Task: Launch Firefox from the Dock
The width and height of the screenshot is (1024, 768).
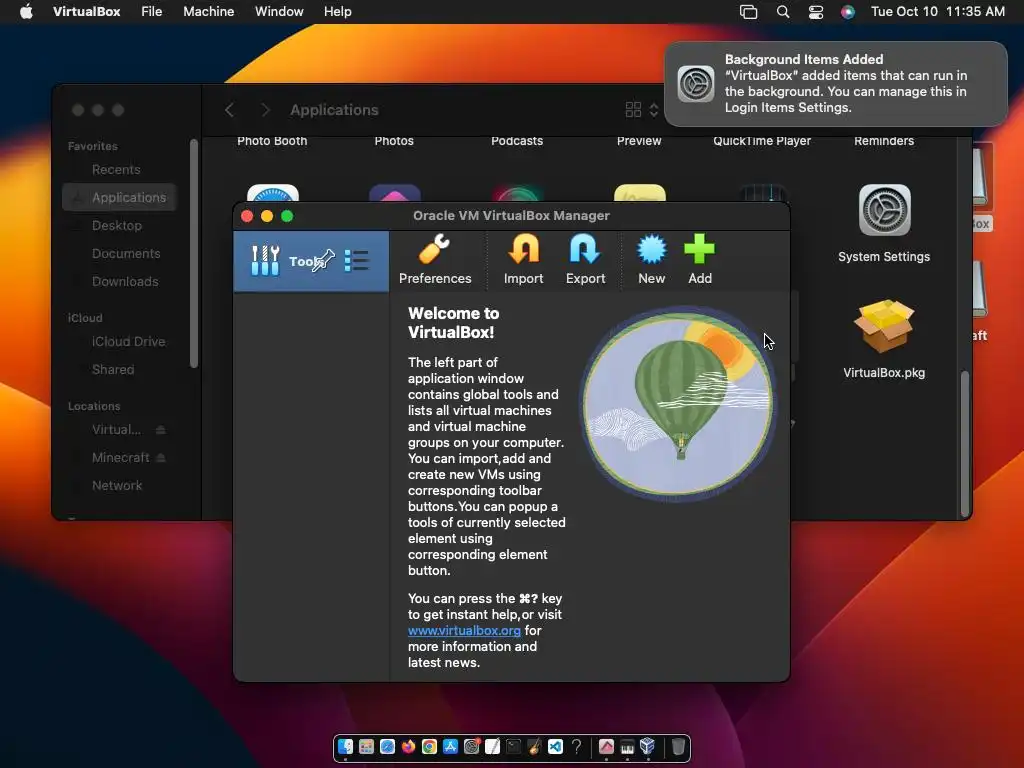Action: 408,746
